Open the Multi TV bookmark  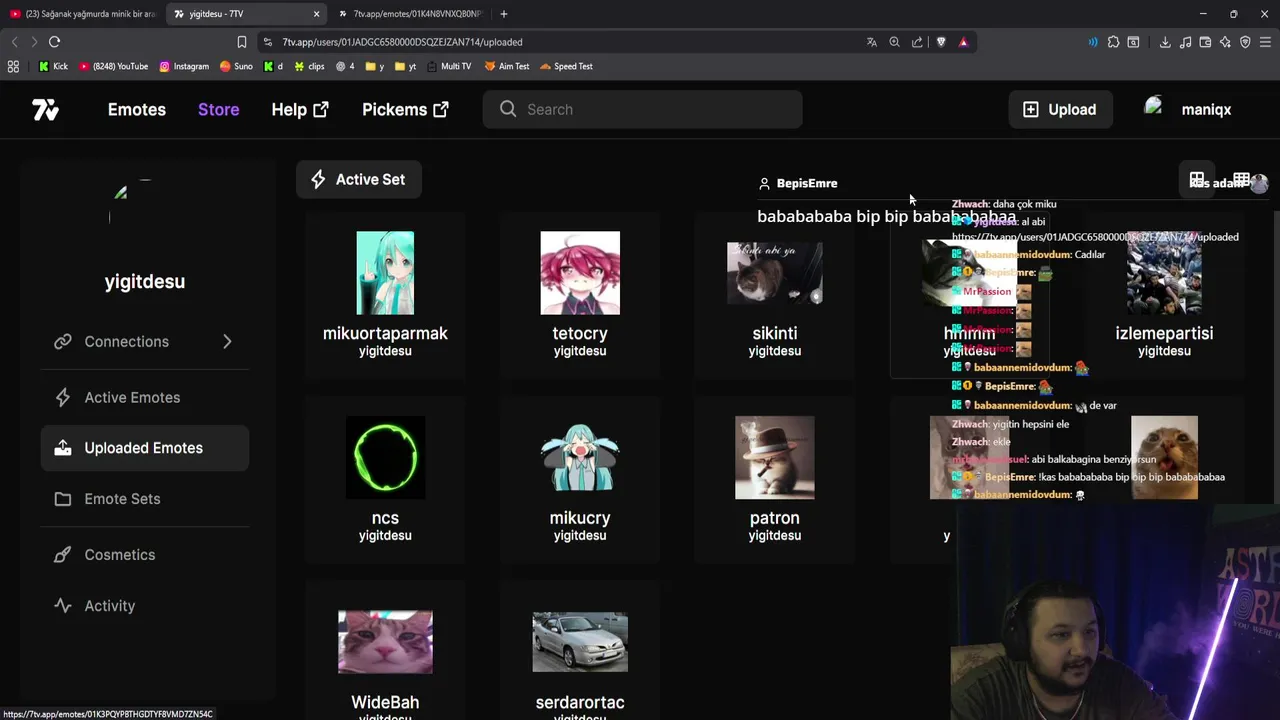[x=448, y=66]
